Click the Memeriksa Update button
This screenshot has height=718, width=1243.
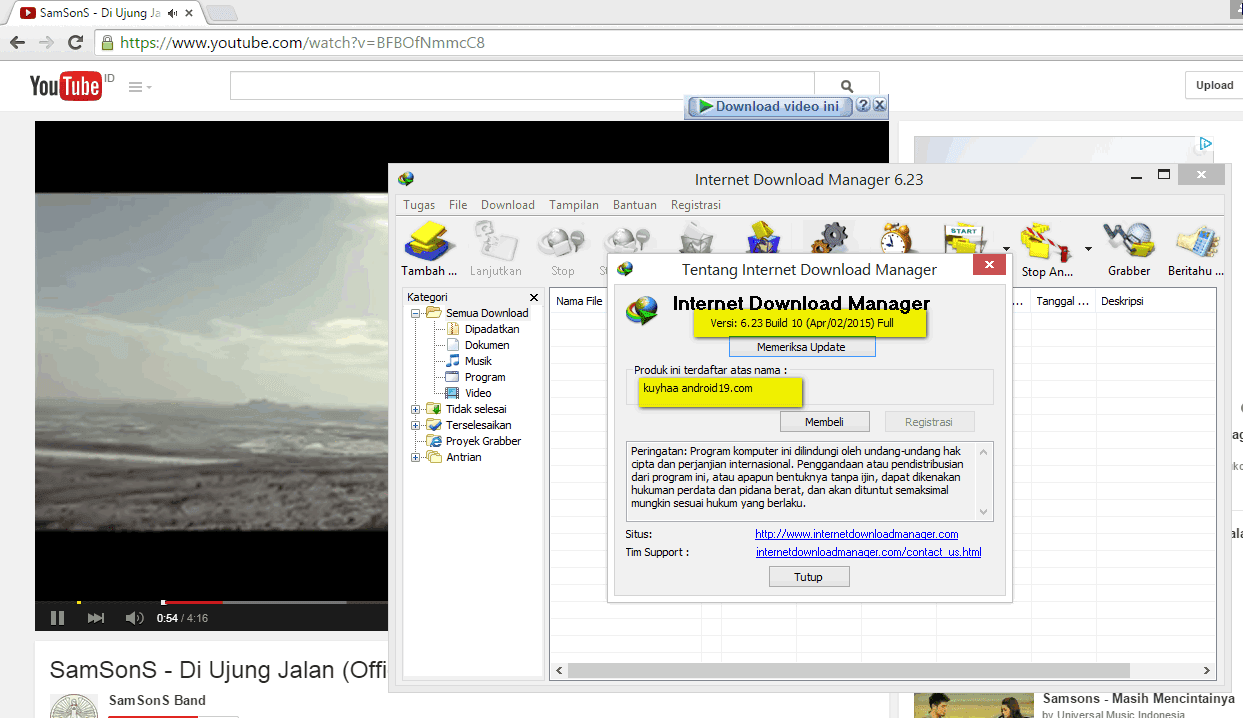click(802, 347)
